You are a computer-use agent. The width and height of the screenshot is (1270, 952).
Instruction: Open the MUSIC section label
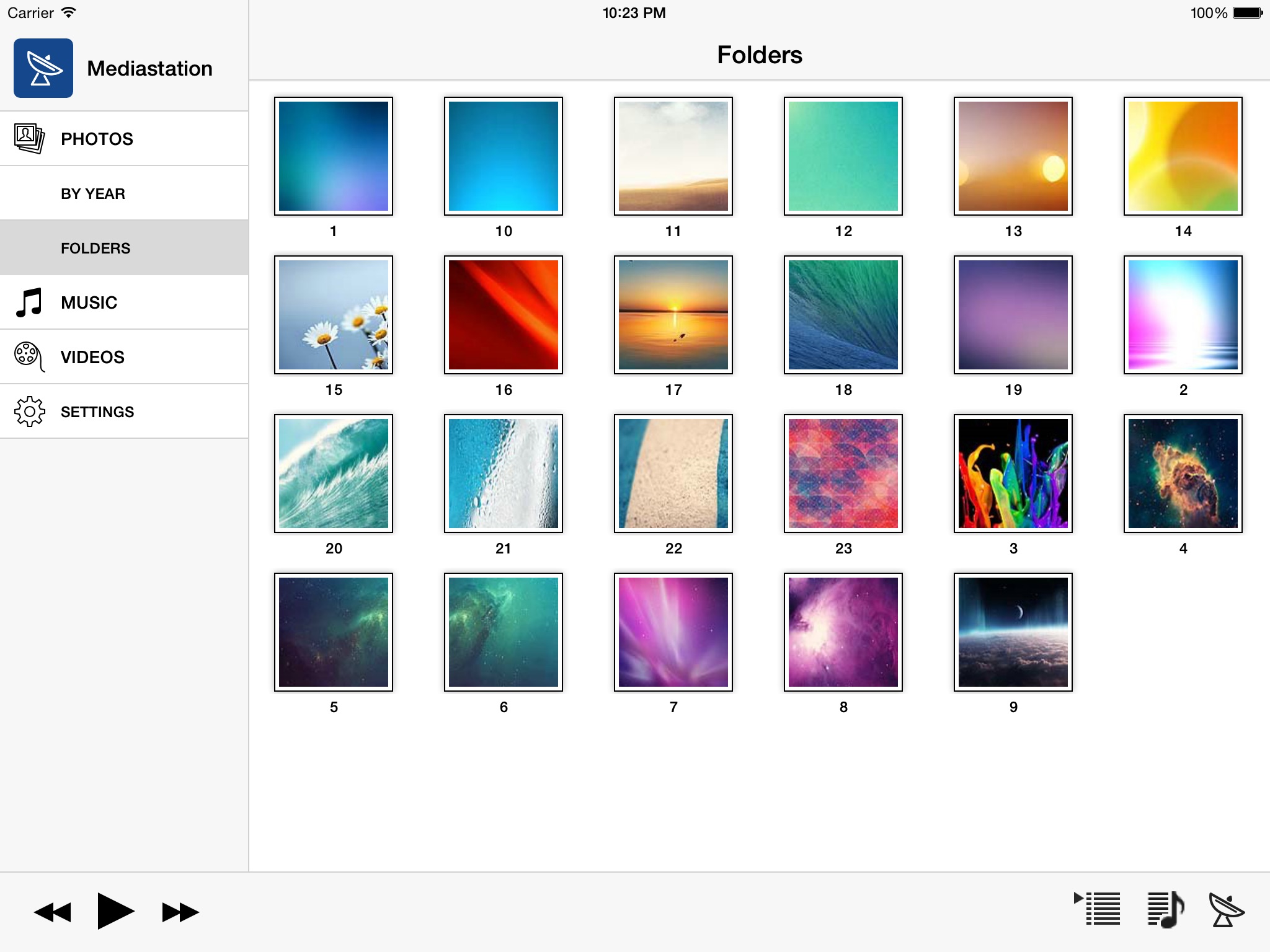click(x=89, y=302)
